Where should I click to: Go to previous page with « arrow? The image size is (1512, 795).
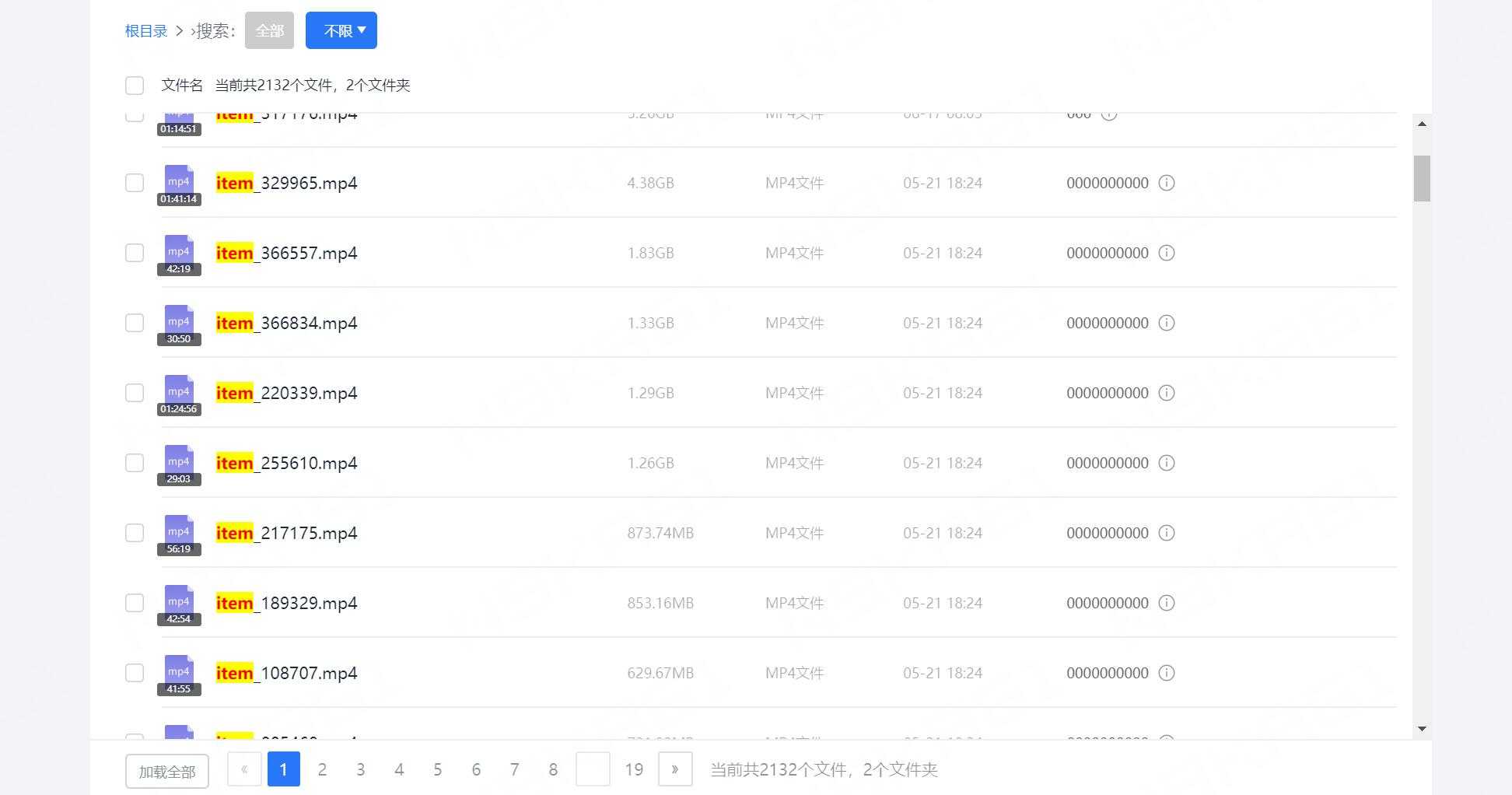pyautogui.click(x=244, y=769)
